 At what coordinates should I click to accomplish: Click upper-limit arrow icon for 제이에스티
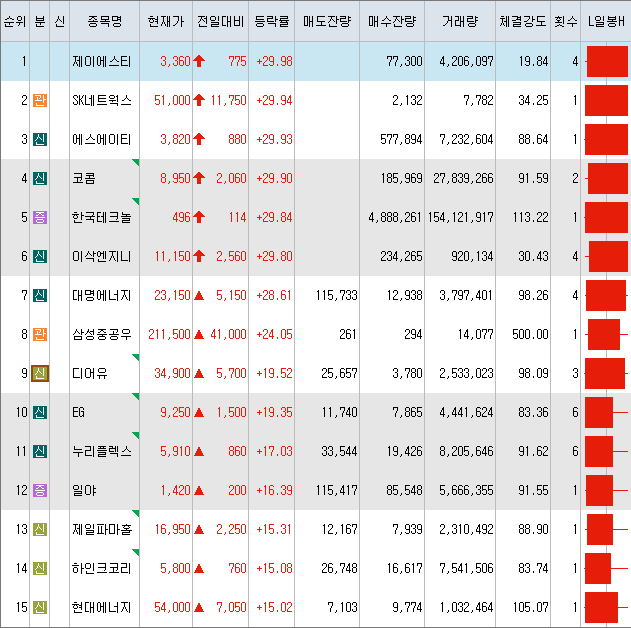coord(199,61)
